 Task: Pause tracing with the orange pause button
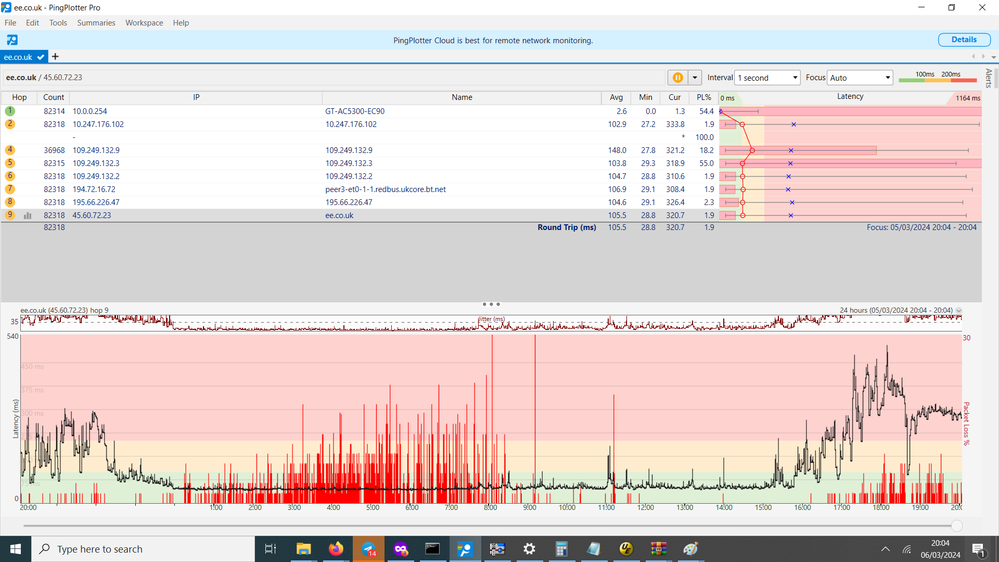[677, 78]
